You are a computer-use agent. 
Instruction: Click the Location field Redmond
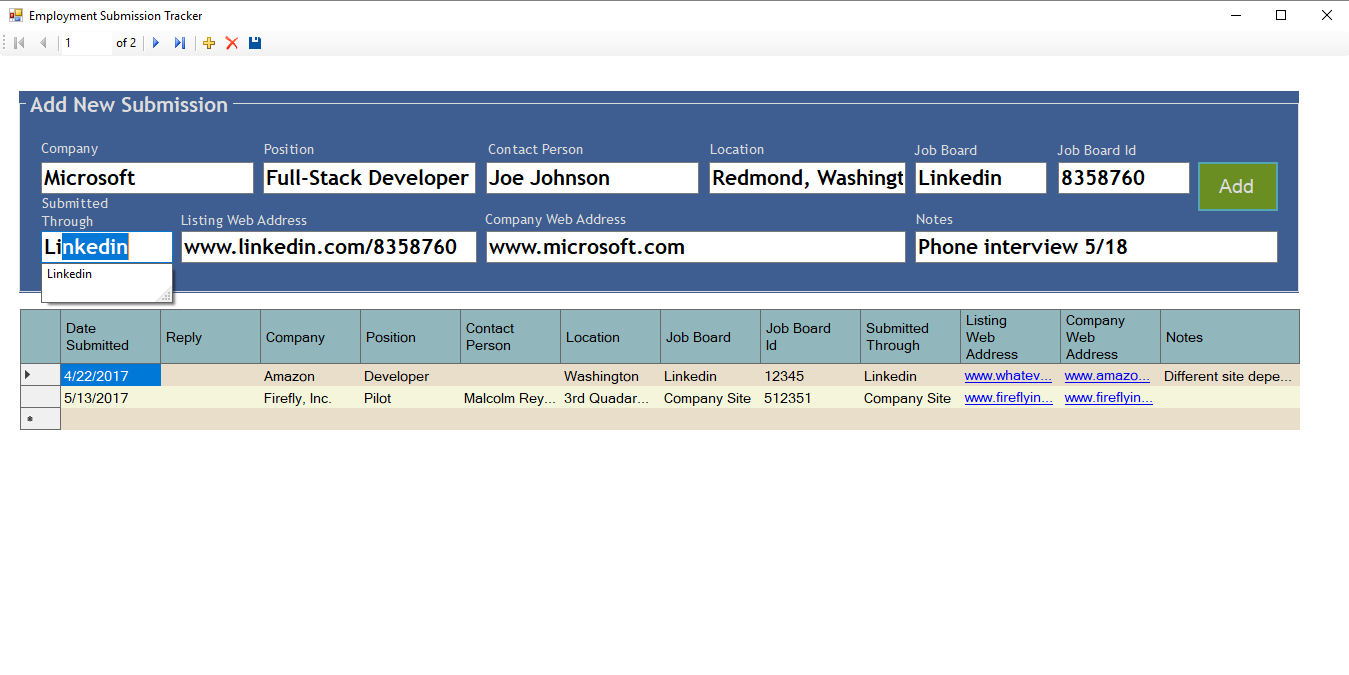(808, 178)
